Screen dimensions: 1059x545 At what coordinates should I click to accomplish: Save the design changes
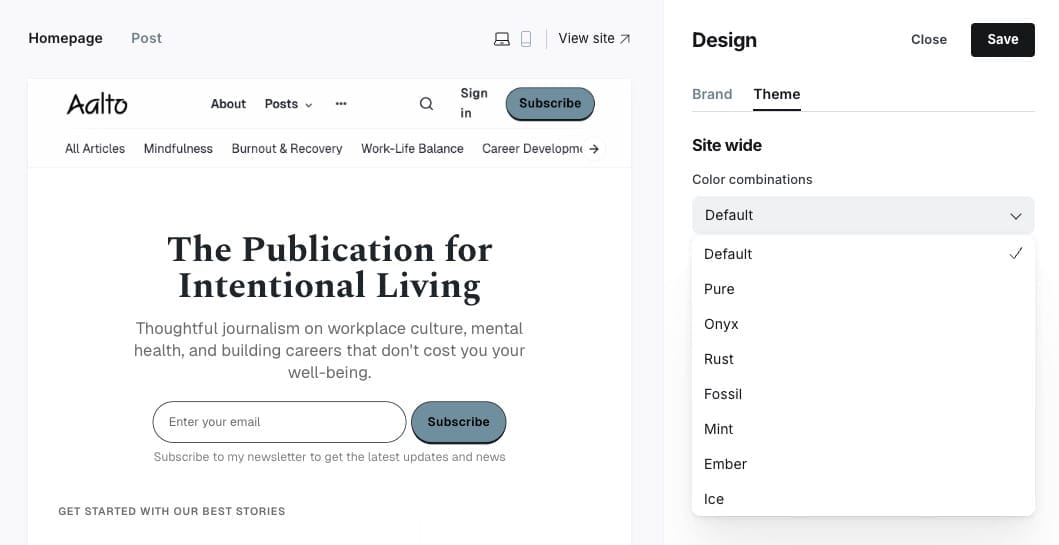coord(1002,40)
